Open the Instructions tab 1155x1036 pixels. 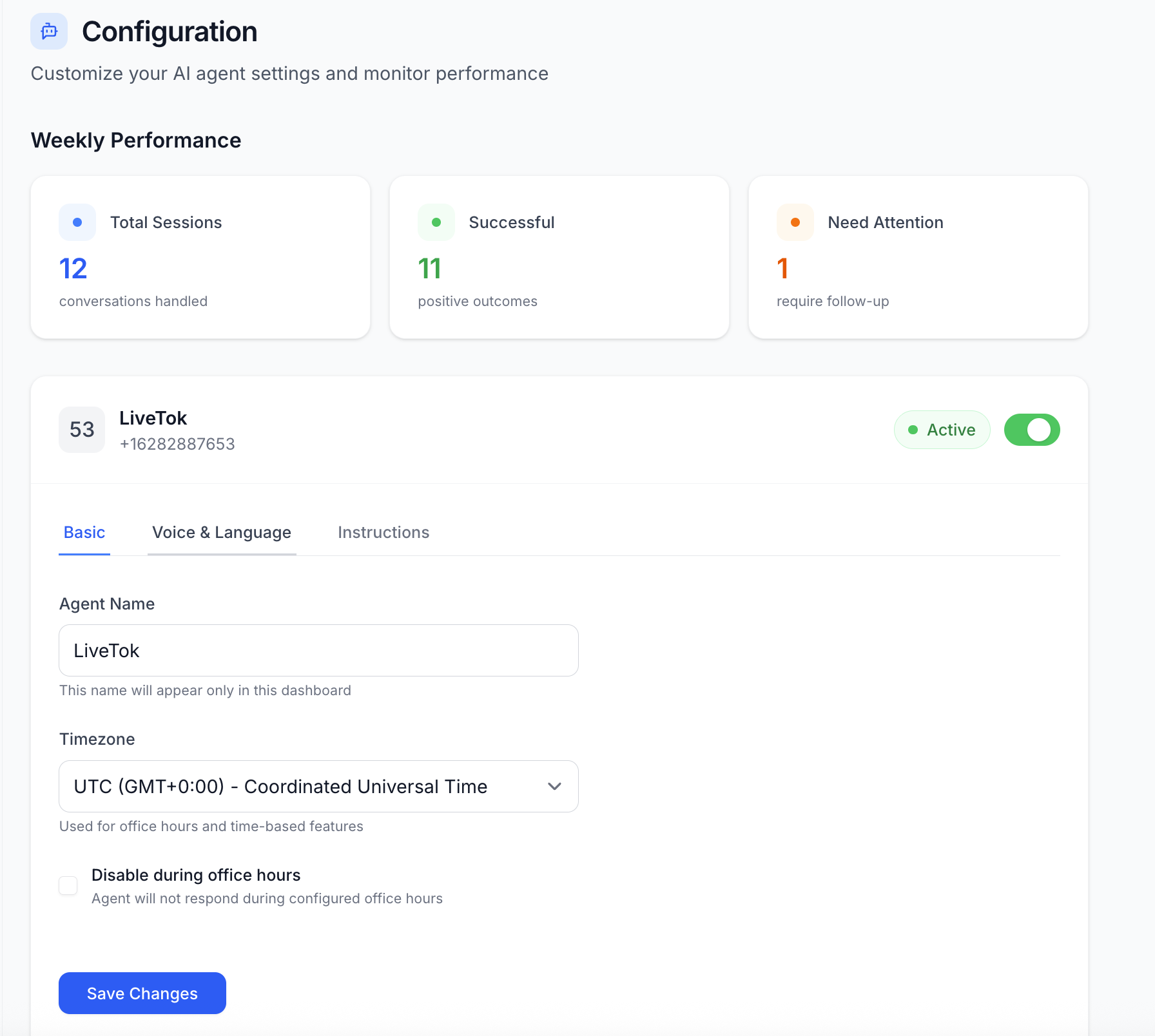pyautogui.click(x=383, y=532)
